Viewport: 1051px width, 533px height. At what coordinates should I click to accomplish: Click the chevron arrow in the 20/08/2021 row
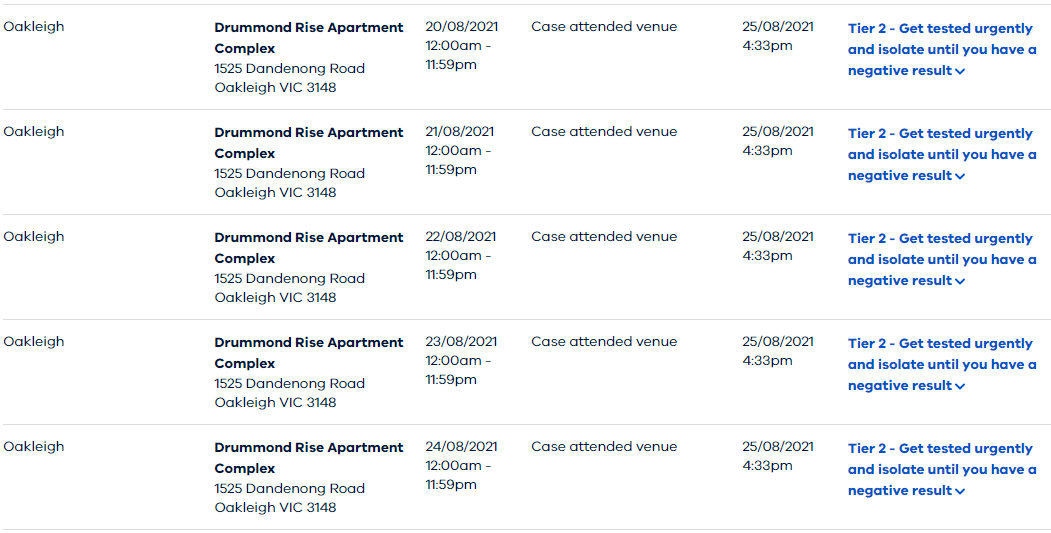[960, 72]
